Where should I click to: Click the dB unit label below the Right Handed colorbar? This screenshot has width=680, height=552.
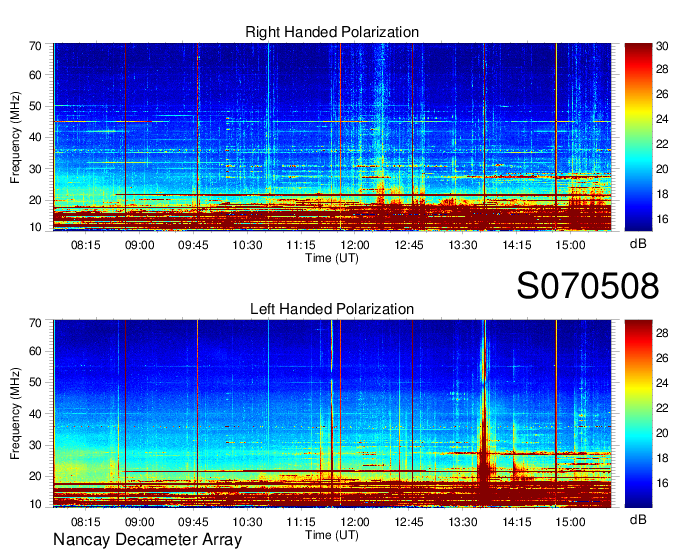(638, 244)
